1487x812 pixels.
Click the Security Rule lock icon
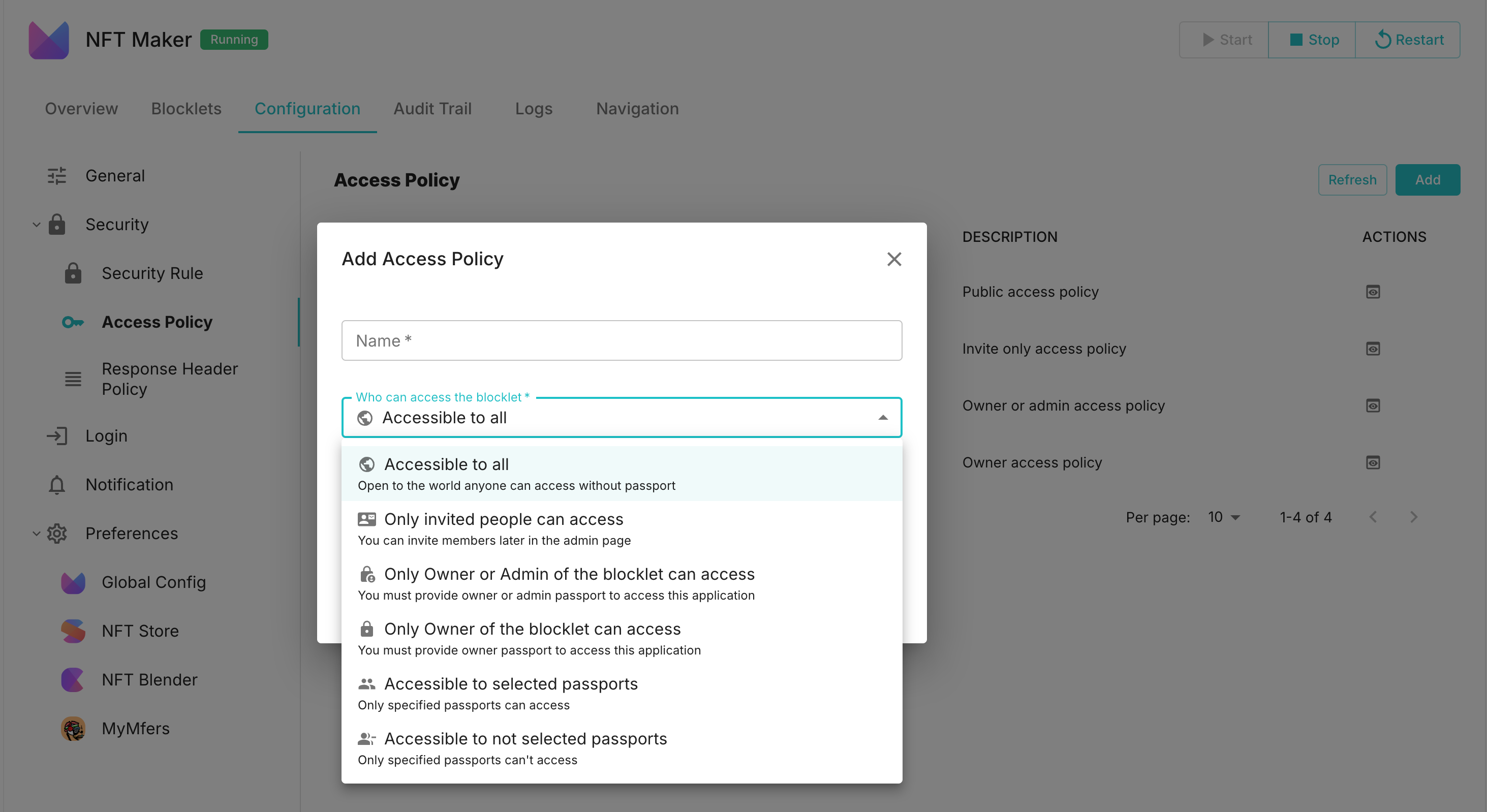(x=73, y=273)
